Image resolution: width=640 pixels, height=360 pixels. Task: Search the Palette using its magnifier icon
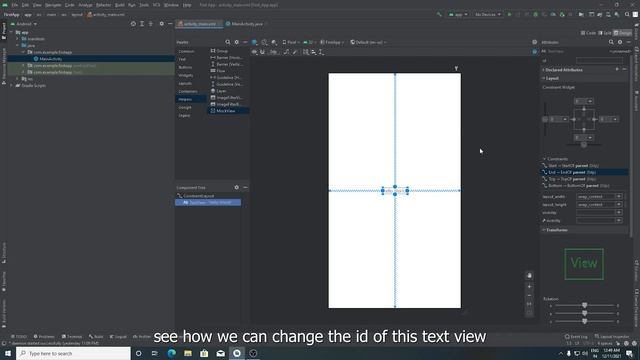tap(228, 42)
